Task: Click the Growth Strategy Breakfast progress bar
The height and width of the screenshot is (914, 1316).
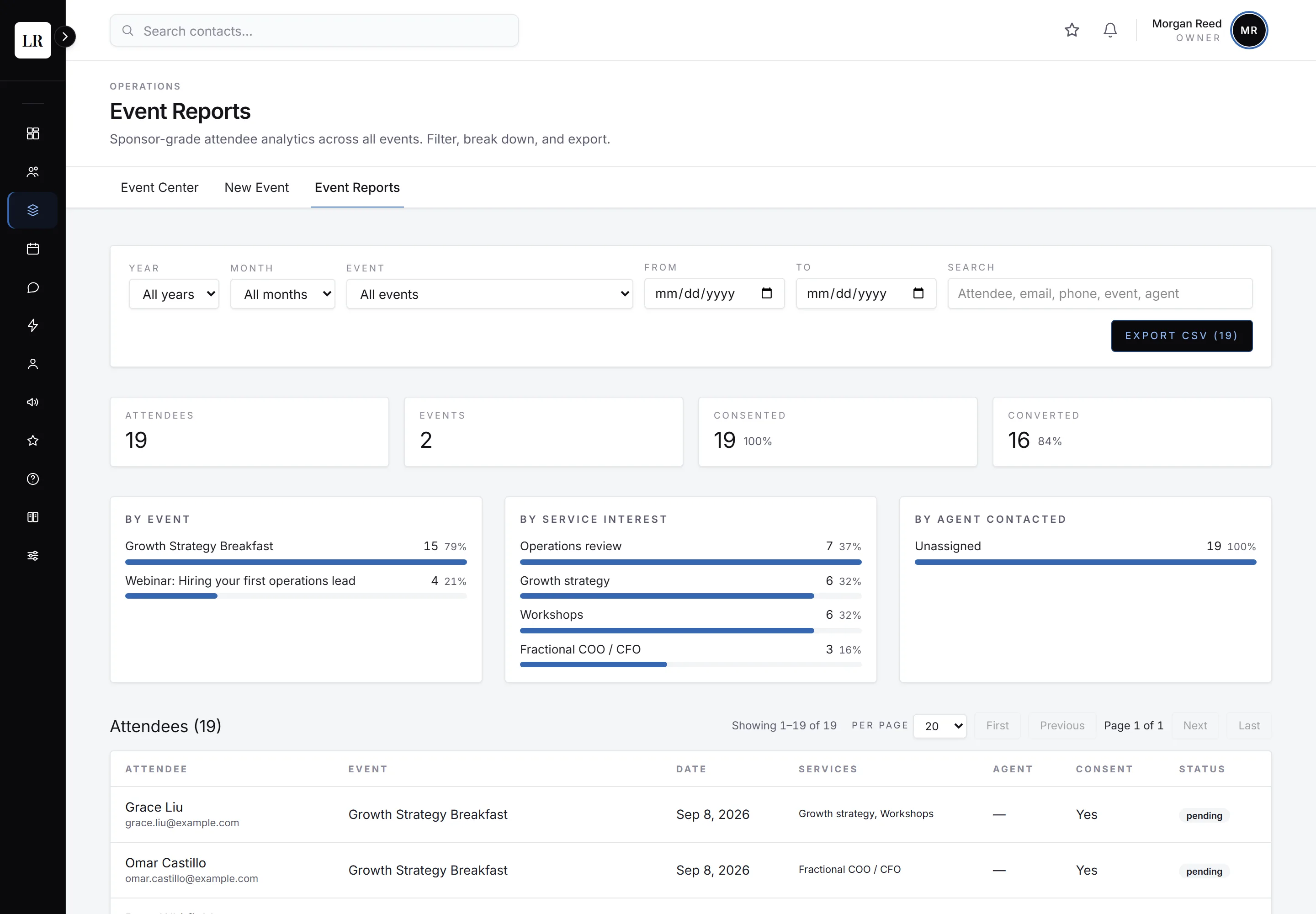Action: tap(296, 563)
